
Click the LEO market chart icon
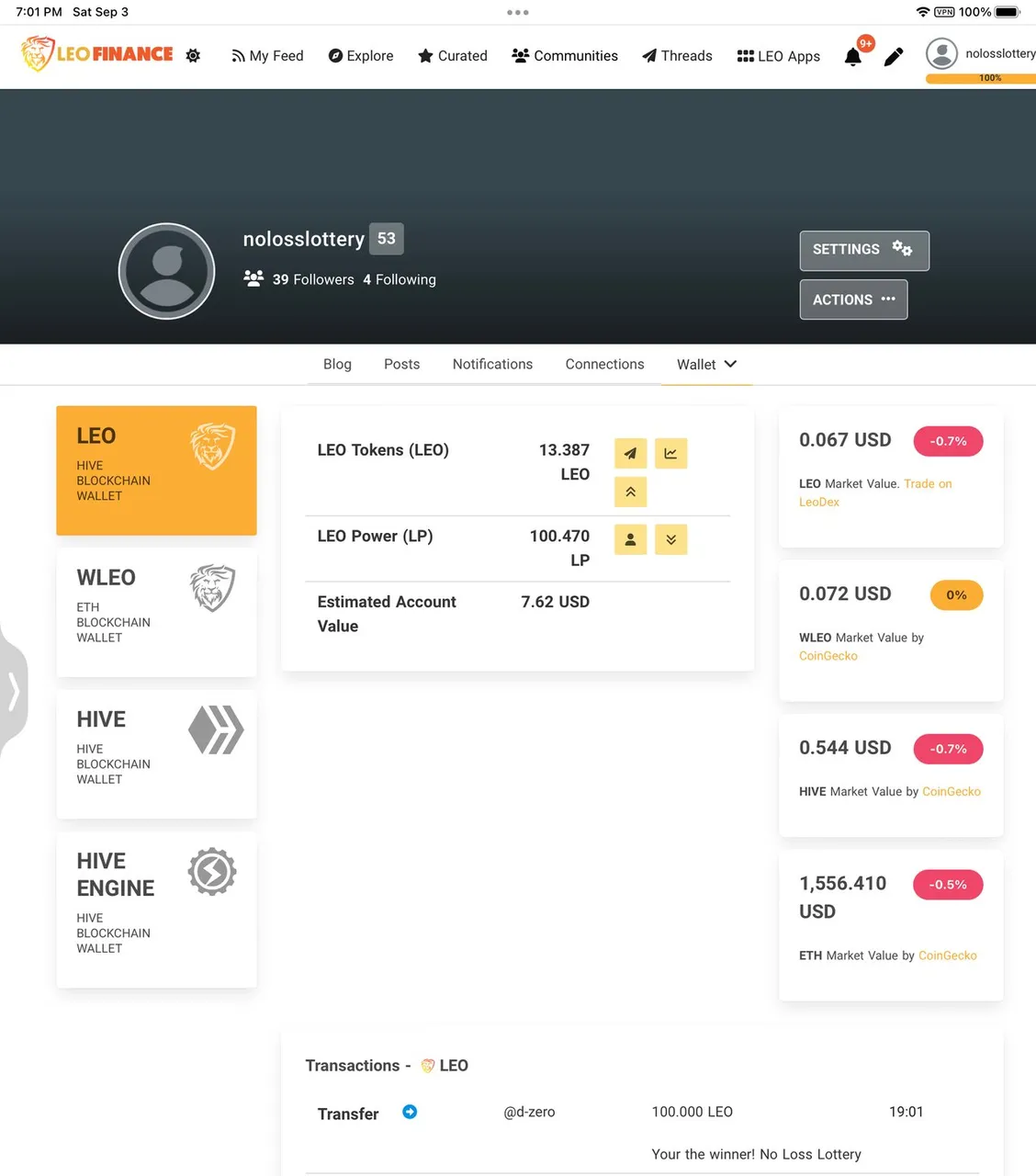(670, 453)
